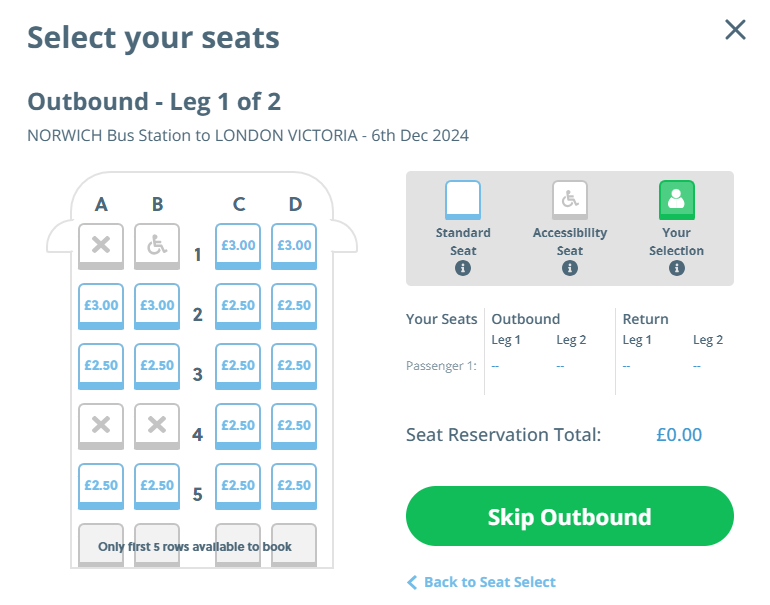770x605 pixels.
Task: Select seat 4C priced £2.50
Action: [239, 426]
